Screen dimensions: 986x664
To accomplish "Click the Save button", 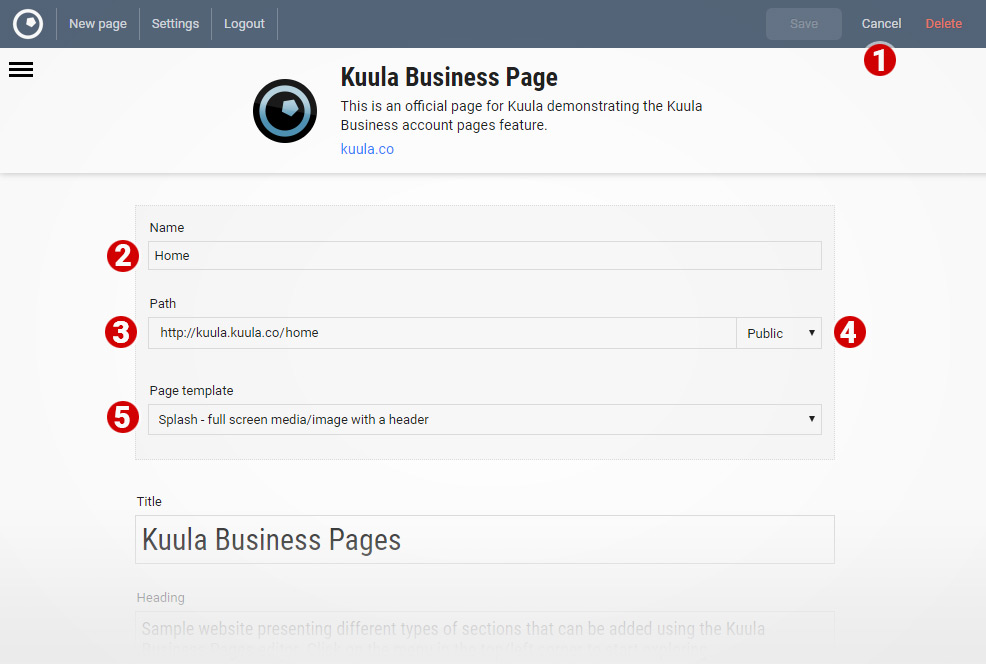I will click(804, 24).
